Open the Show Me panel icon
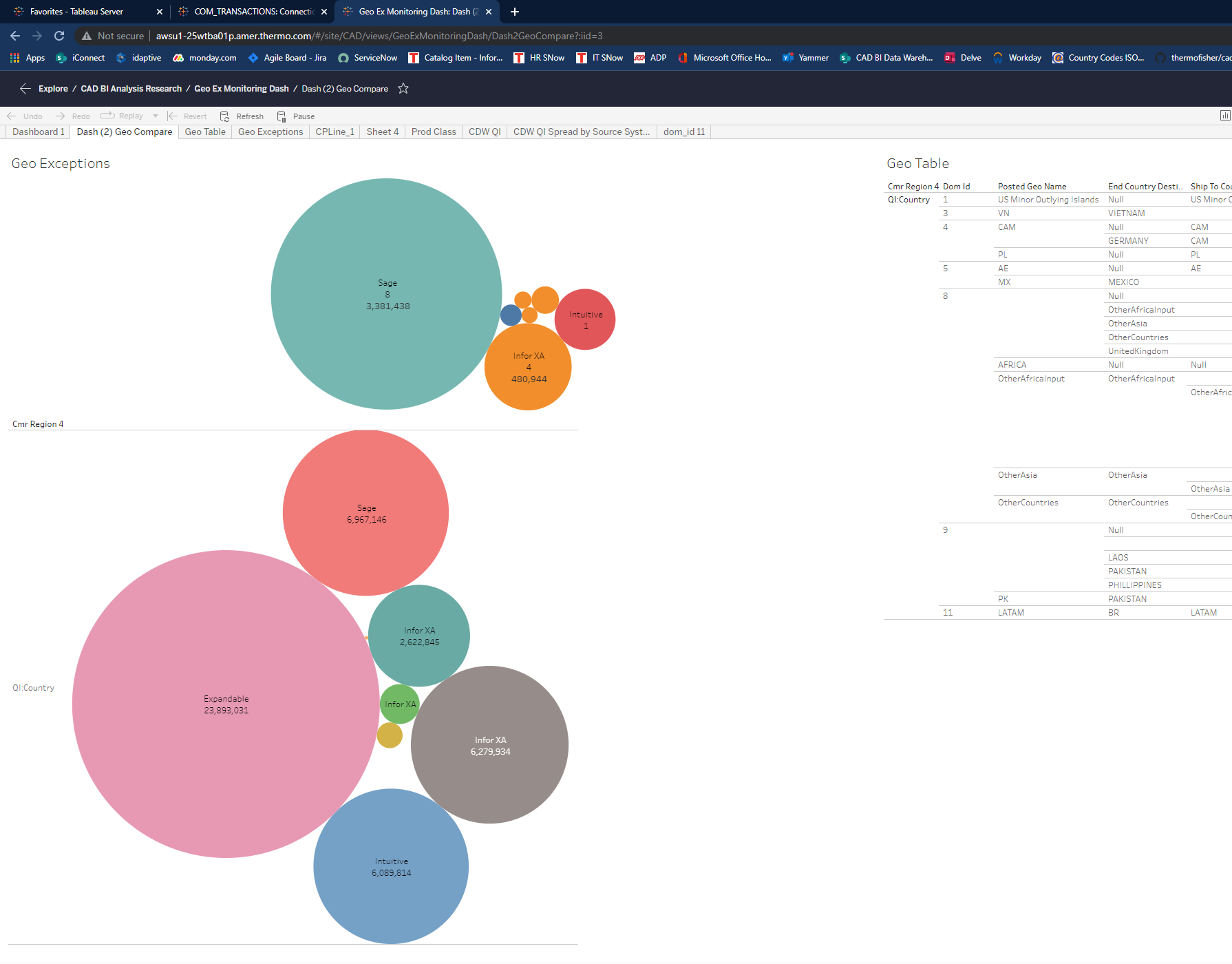The width and height of the screenshot is (1232, 964). (1225, 116)
